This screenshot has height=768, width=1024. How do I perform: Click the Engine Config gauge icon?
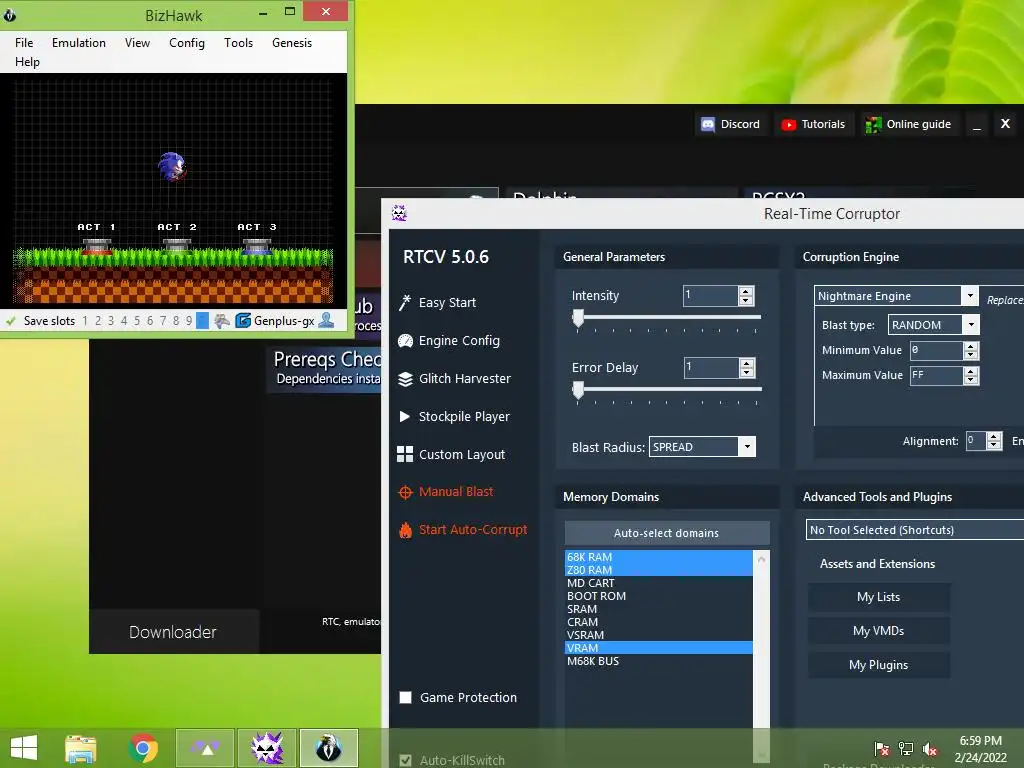click(405, 340)
